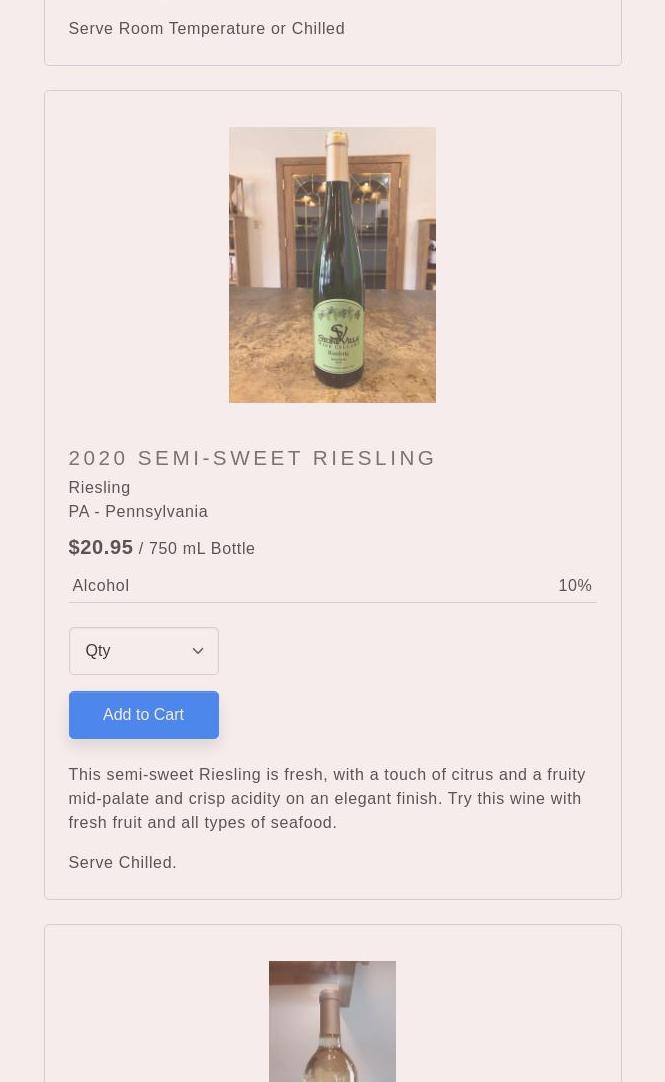Click the cabinet behind the Riesling bottle
665x1082 pixels.
pyautogui.click(x=395, y=220)
